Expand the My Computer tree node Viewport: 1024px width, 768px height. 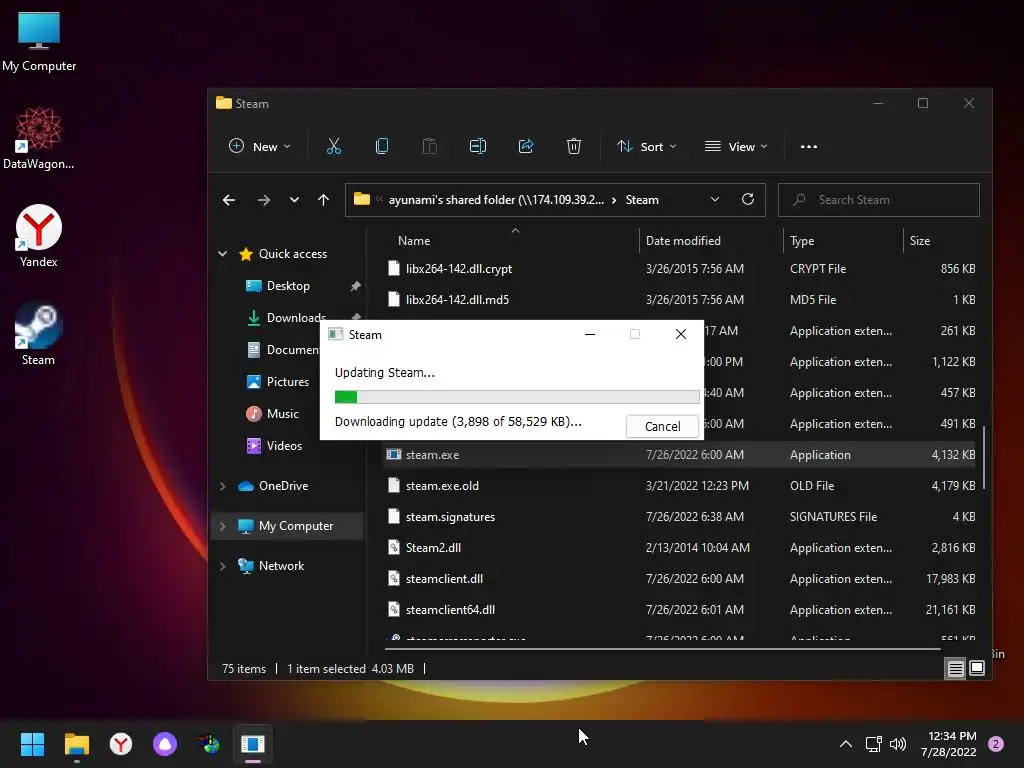223,526
